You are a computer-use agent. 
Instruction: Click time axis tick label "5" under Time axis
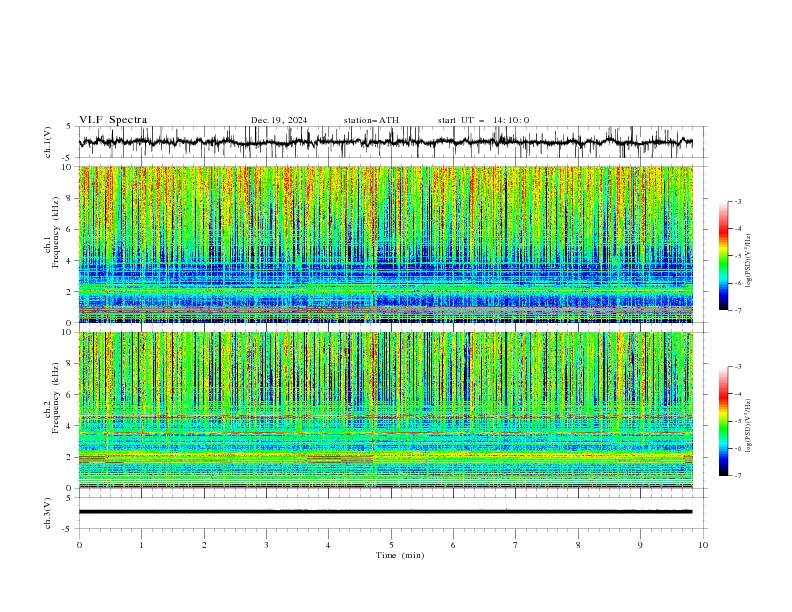point(391,545)
